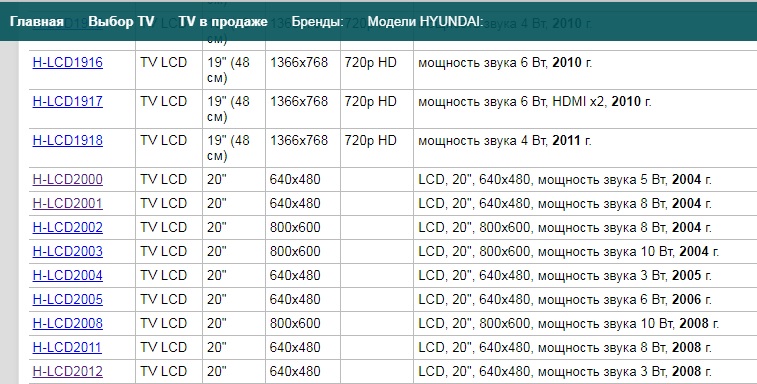
Task: Follow the H-LCD2005 link
Action: click(x=68, y=299)
